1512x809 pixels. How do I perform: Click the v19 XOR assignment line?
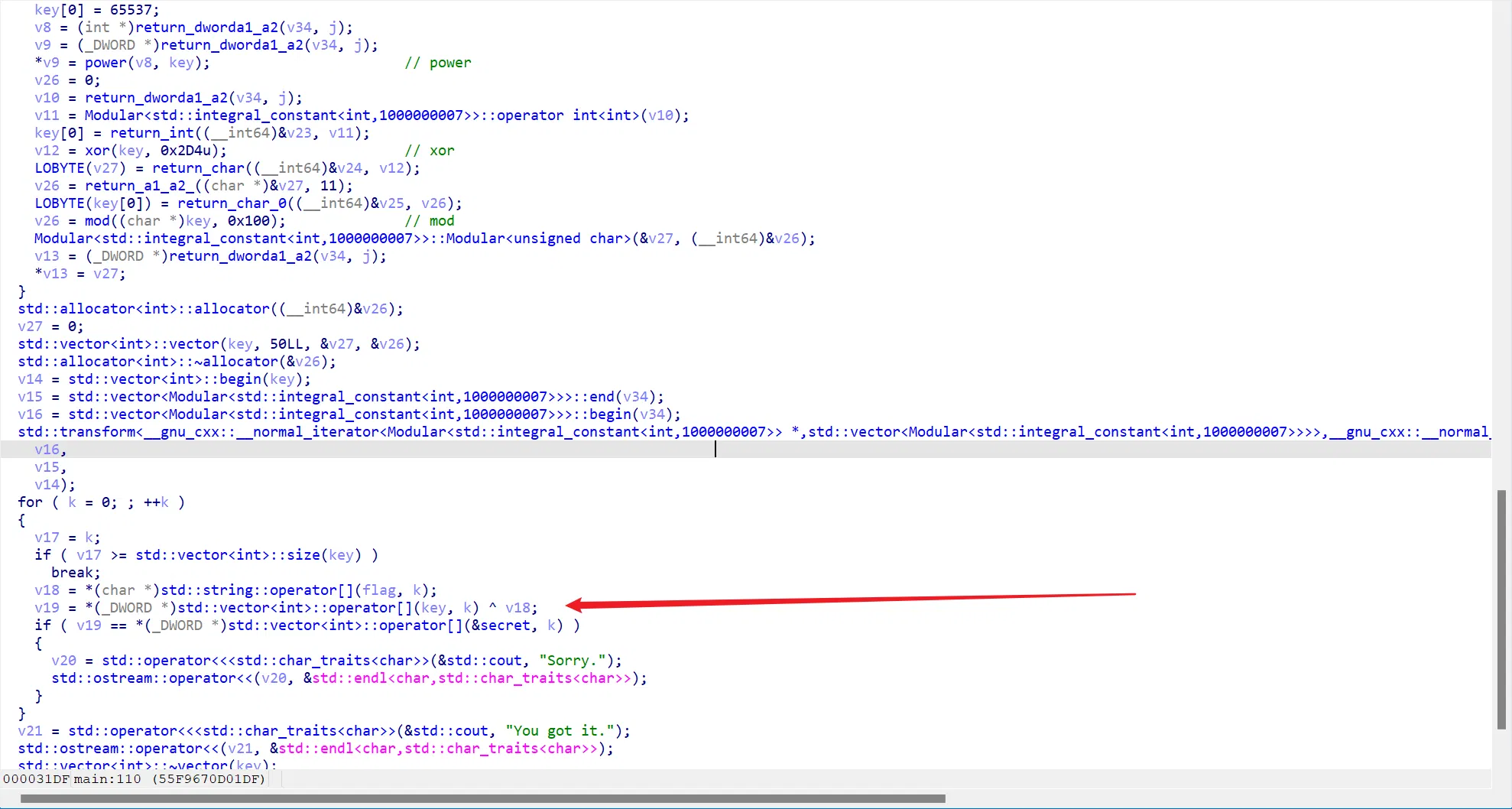click(286, 608)
